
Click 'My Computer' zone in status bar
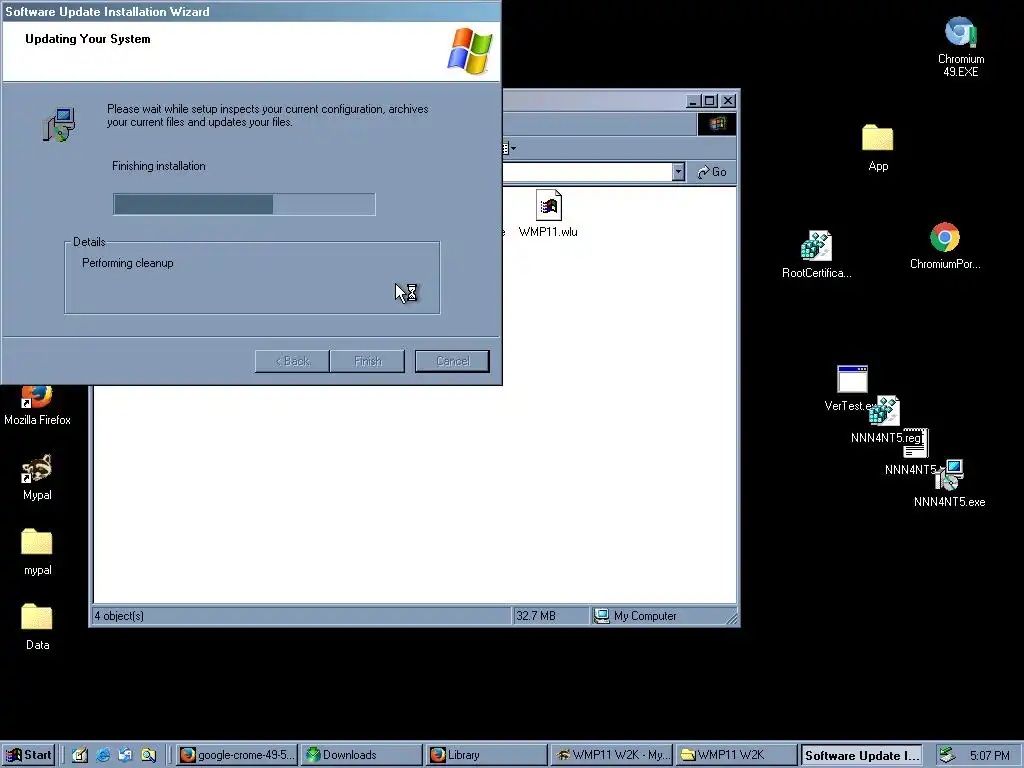point(645,616)
